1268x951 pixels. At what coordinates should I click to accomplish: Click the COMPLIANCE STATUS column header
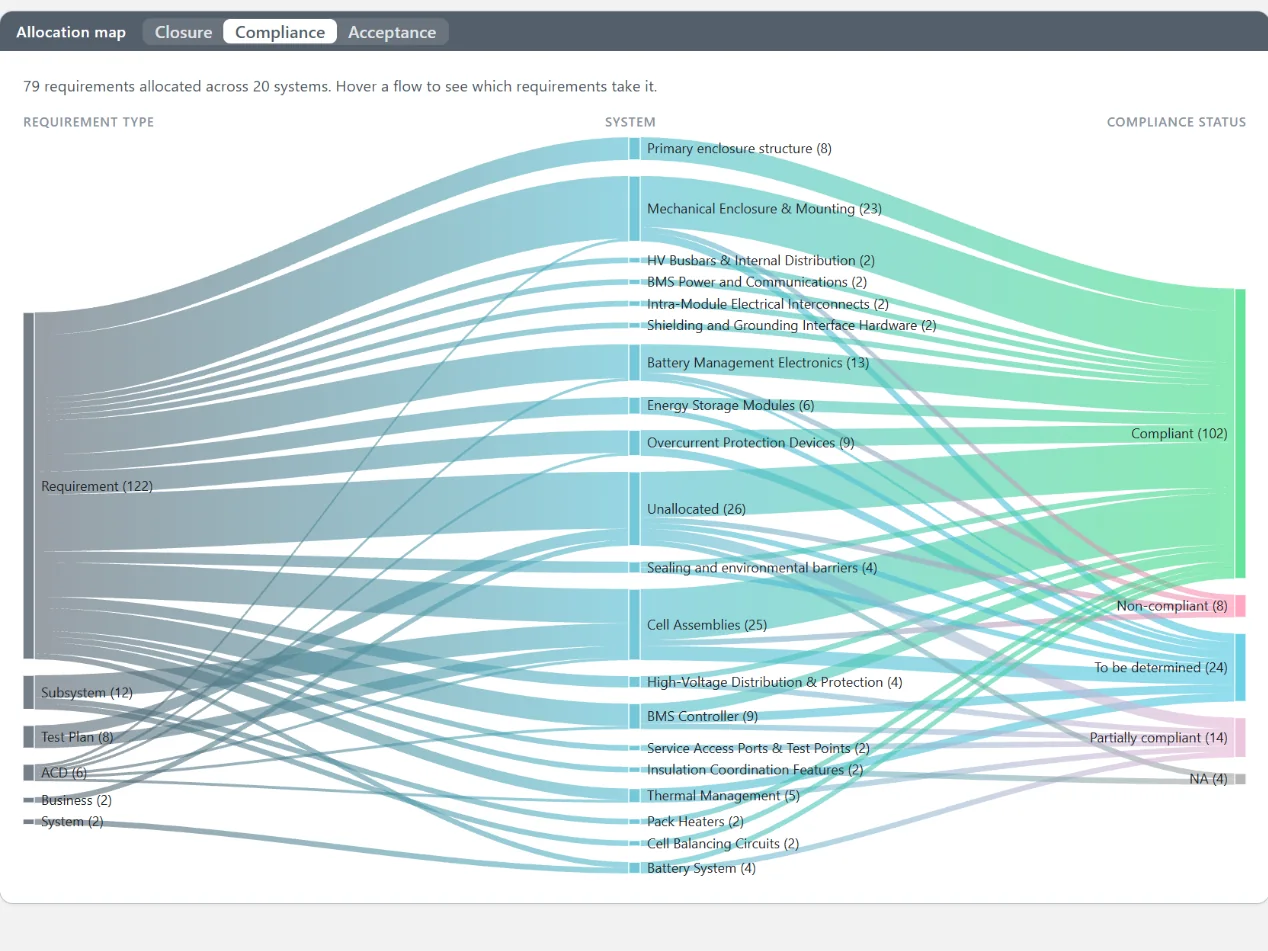pos(1176,122)
